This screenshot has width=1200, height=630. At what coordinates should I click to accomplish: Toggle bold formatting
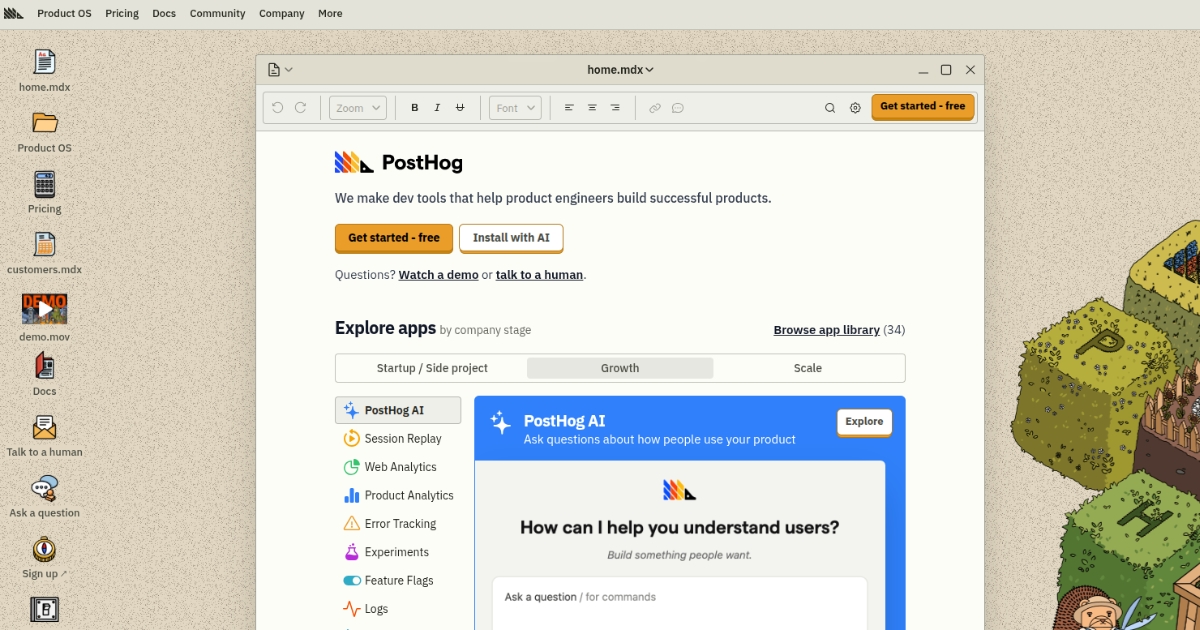415,108
